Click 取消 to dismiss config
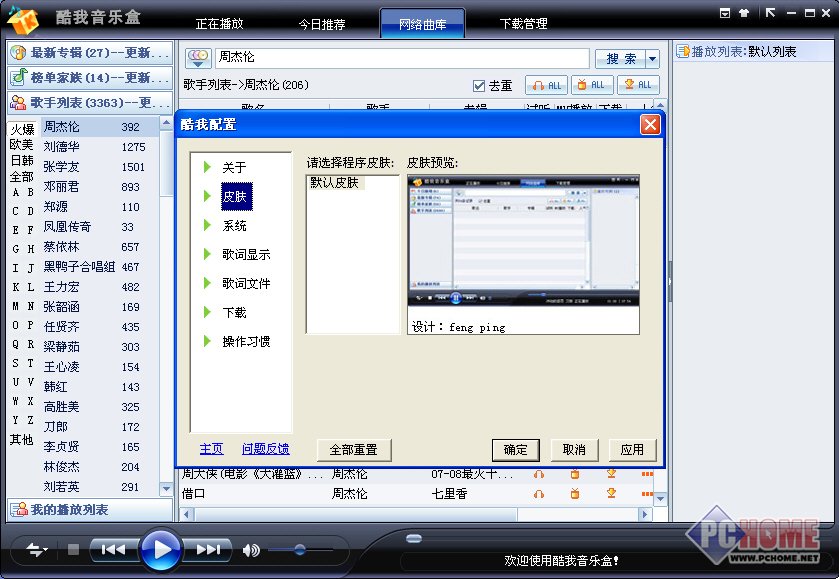The image size is (839, 579). click(574, 450)
